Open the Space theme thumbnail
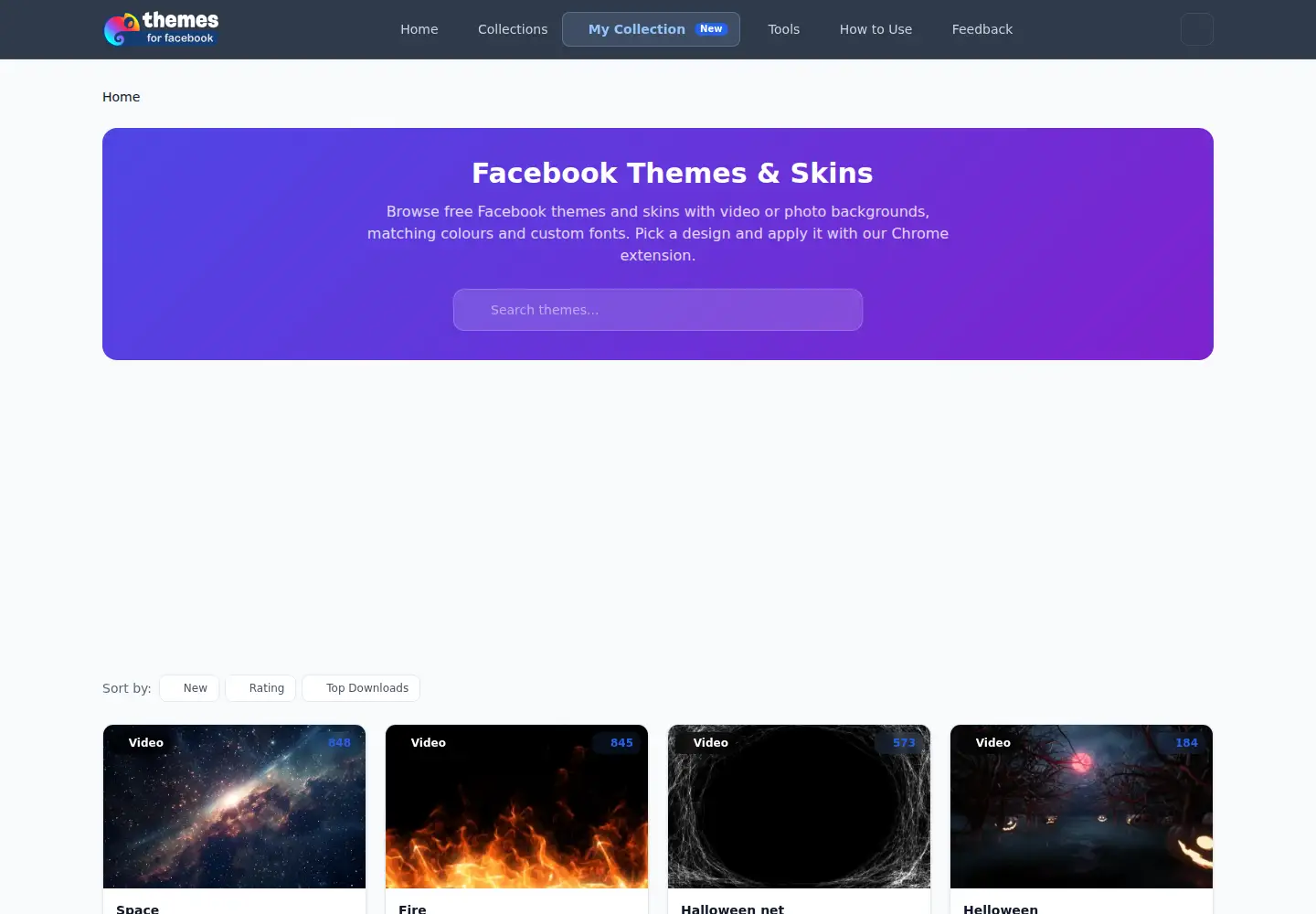The height and width of the screenshot is (914, 1316). (x=234, y=806)
